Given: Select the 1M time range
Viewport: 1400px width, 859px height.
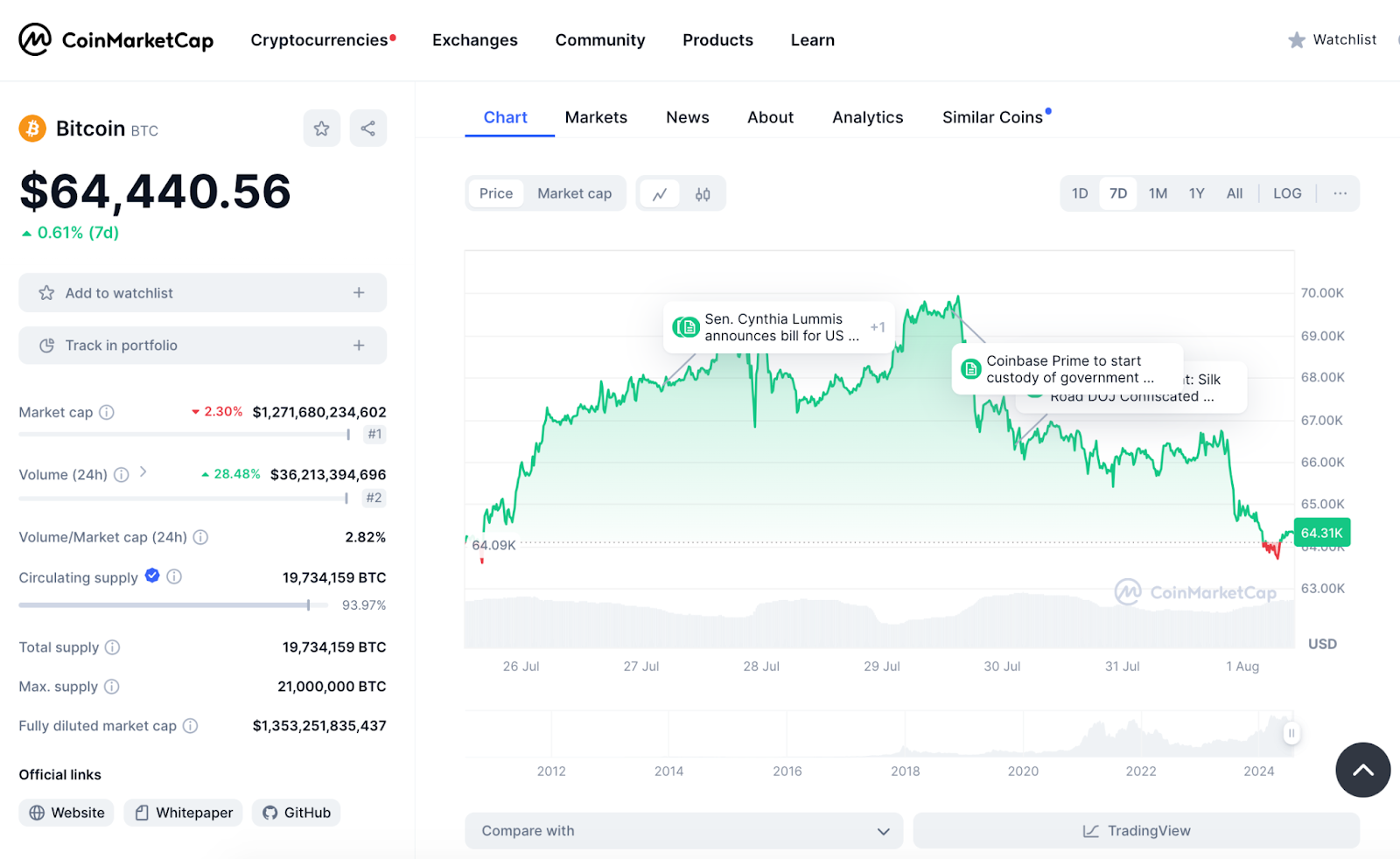Looking at the screenshot, I should click(x=1158, y=193).
